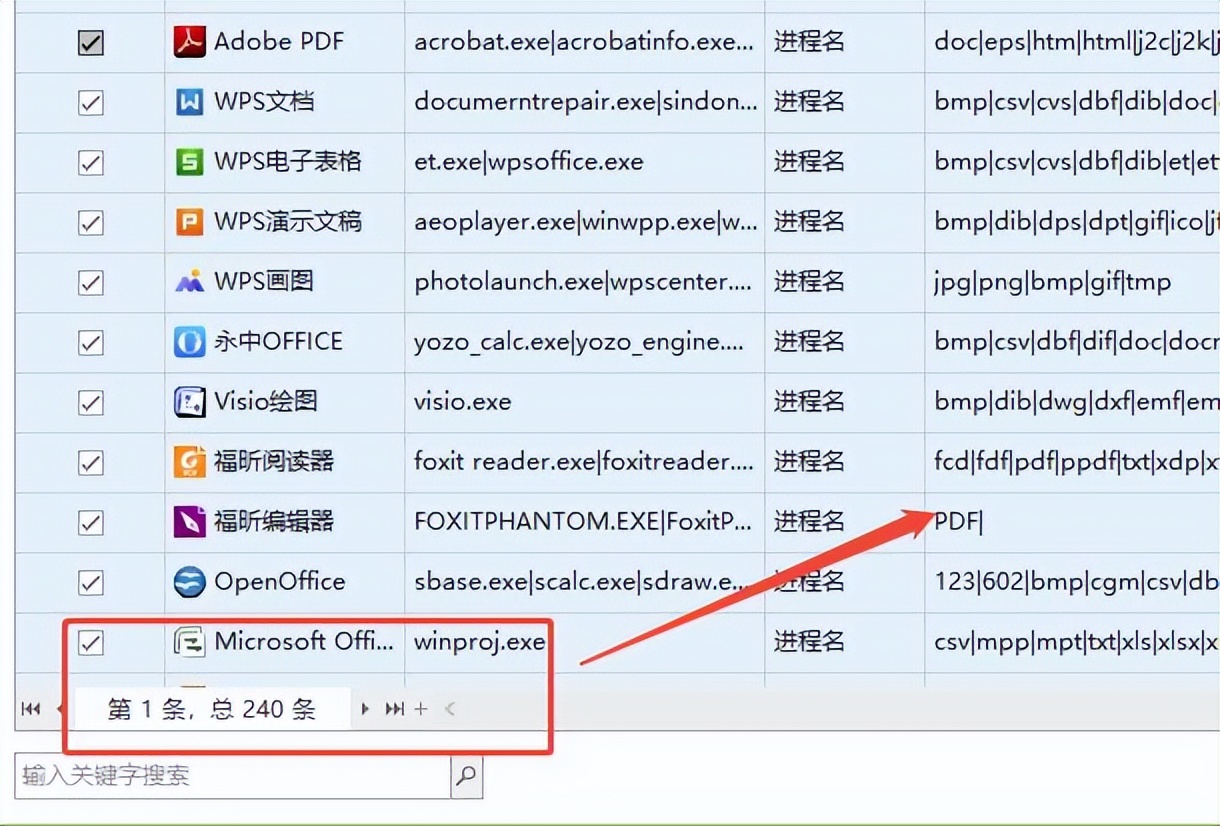
Task: Select the 永中OFFICE name cell
Action: [x=285, y=342]
